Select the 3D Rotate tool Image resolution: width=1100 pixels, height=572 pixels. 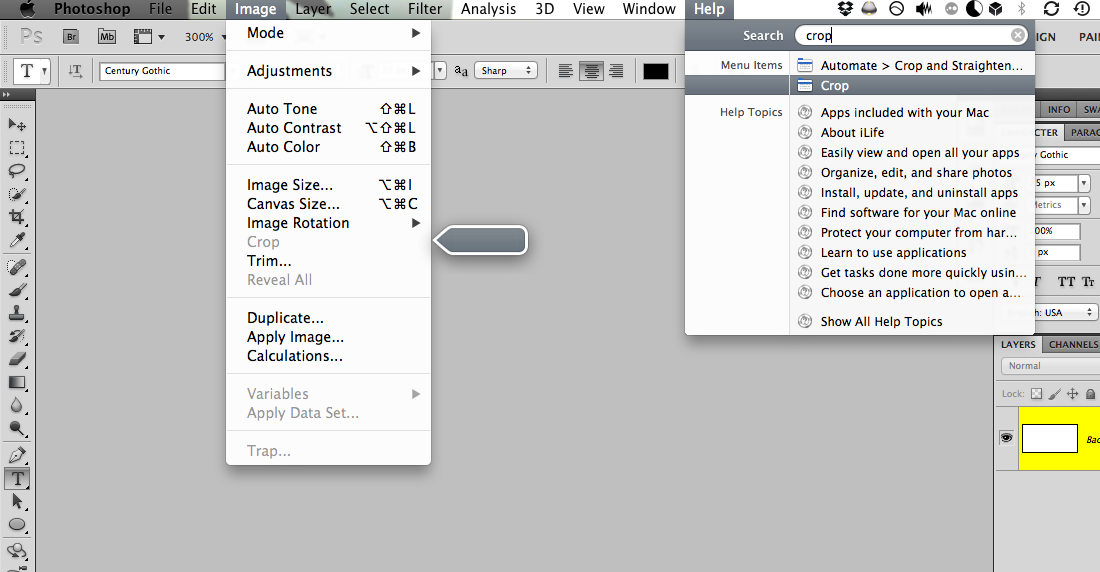tap(17, 551)
